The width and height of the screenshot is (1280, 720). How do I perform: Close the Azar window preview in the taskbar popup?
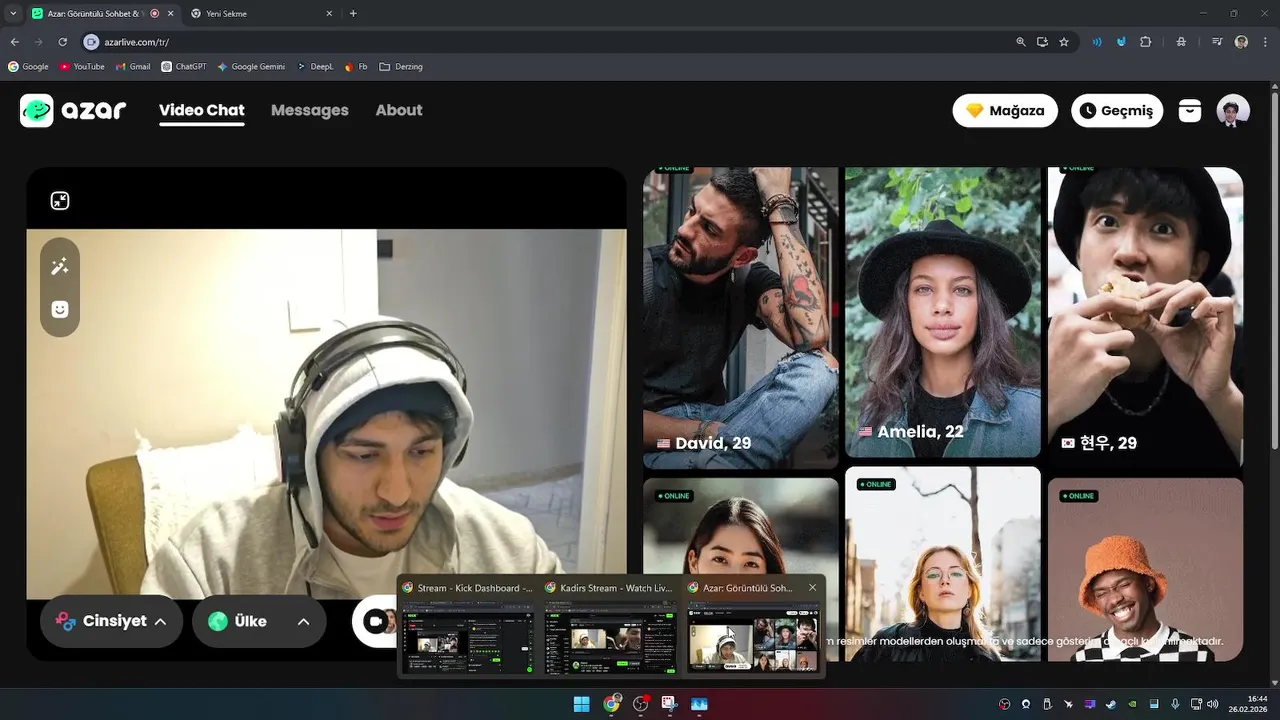[812, 588]
